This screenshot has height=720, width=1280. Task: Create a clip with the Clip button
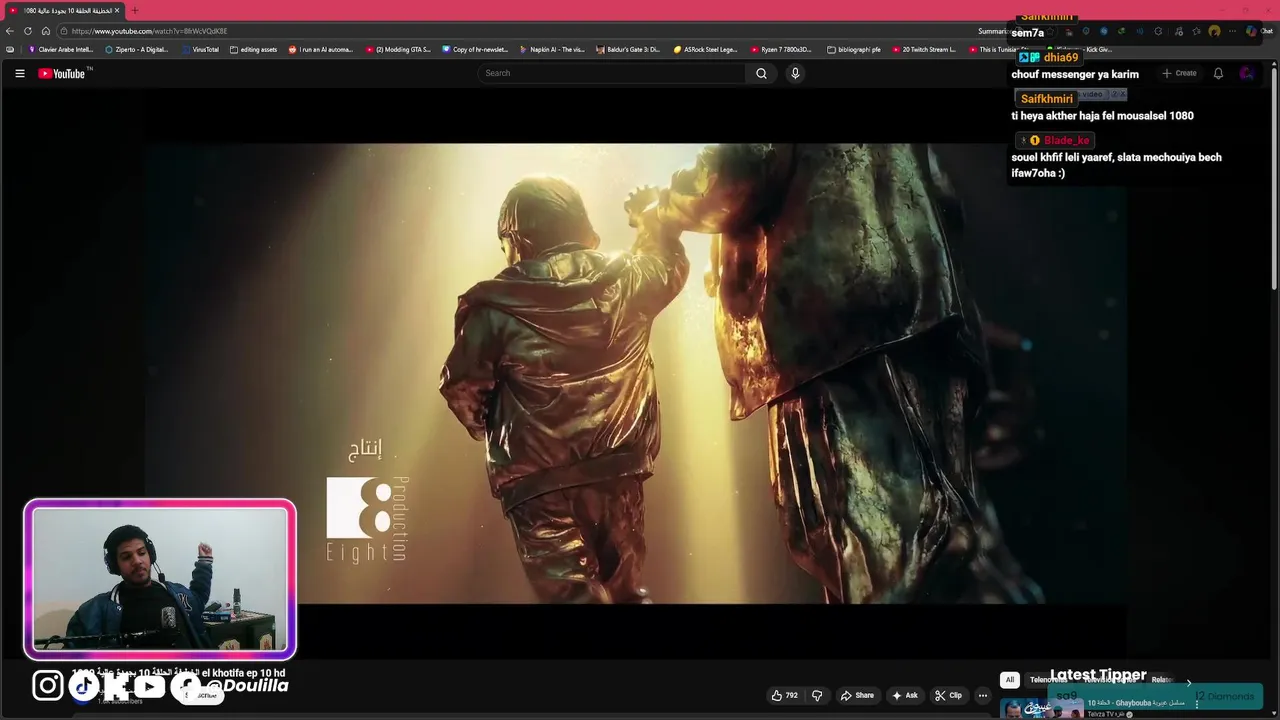948,695
